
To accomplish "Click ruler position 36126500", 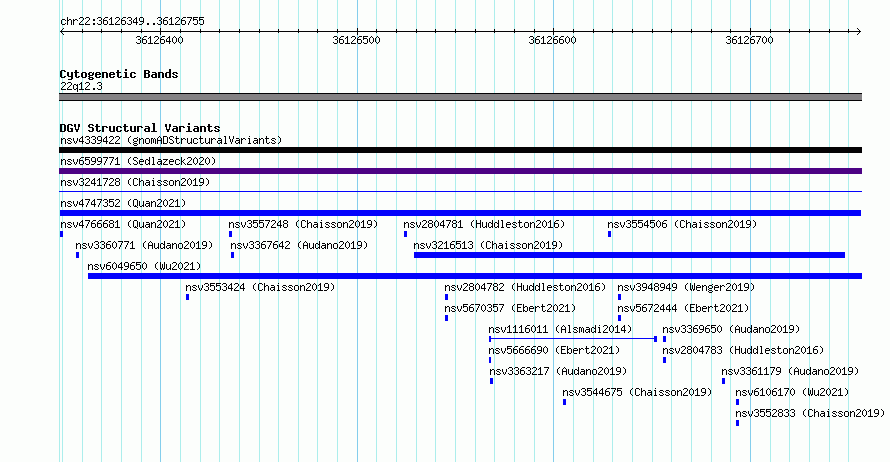I will 356,40.
